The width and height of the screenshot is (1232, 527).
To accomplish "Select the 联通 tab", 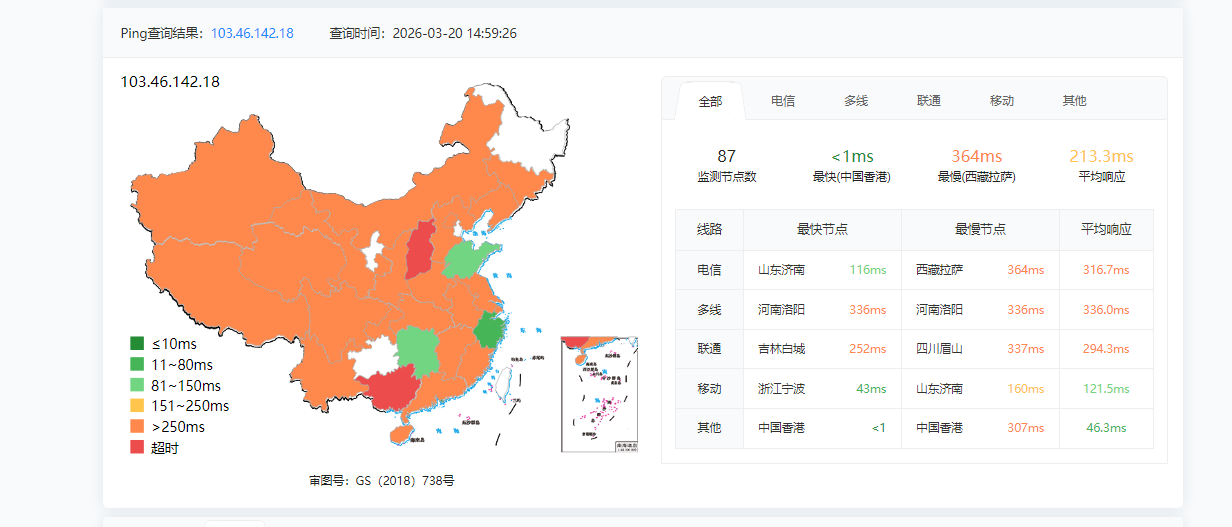I will pyautogui.click(x=929, y=101).
